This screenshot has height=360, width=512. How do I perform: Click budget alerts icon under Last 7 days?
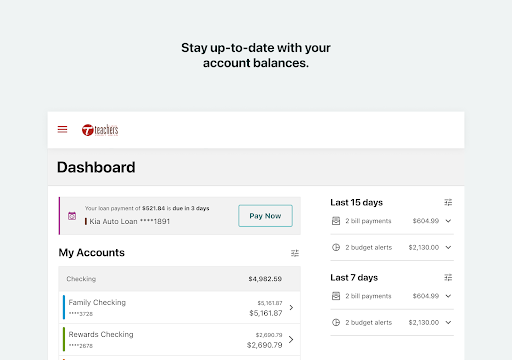336,322
